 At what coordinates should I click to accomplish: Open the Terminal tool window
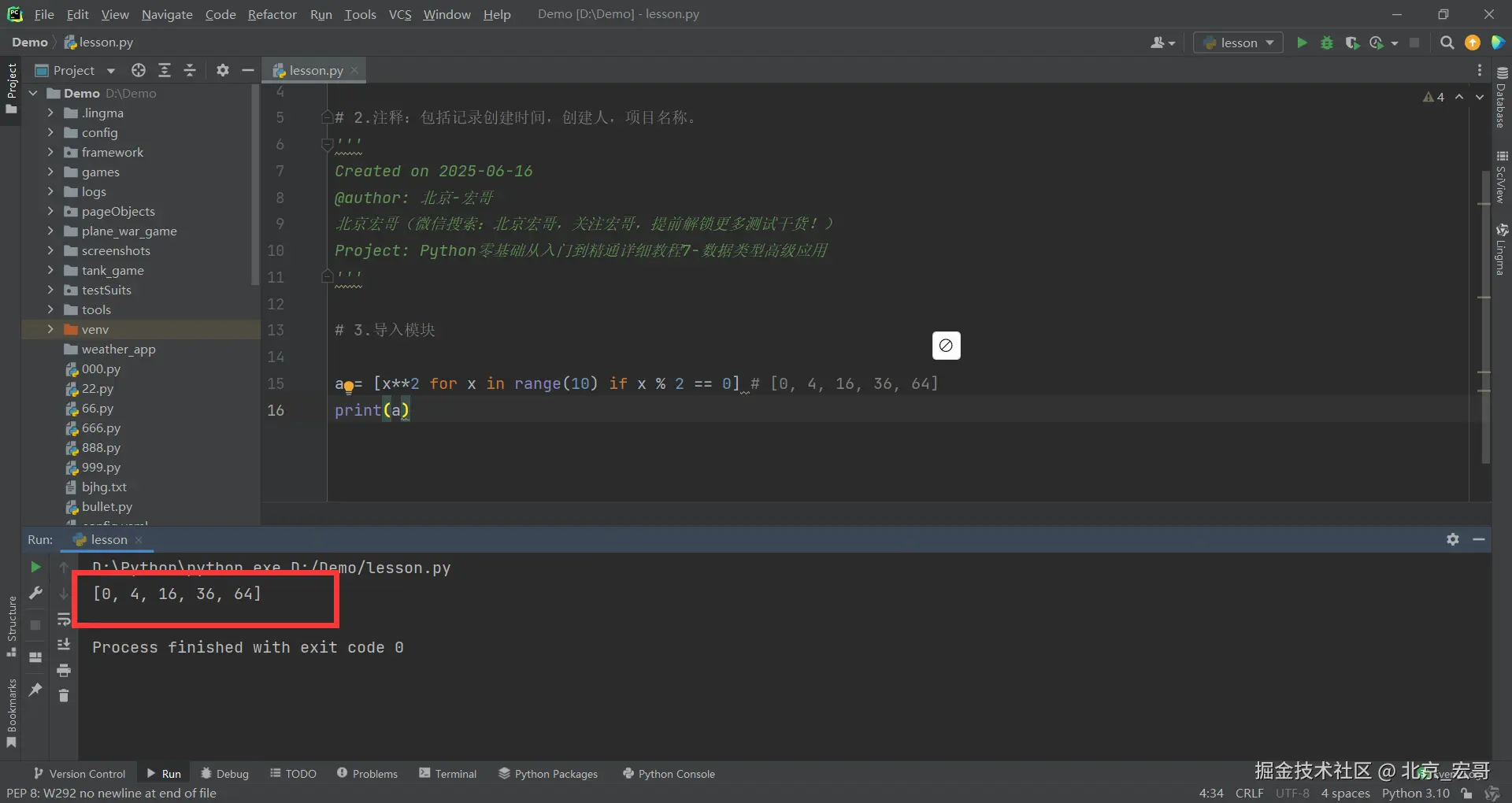448,774
